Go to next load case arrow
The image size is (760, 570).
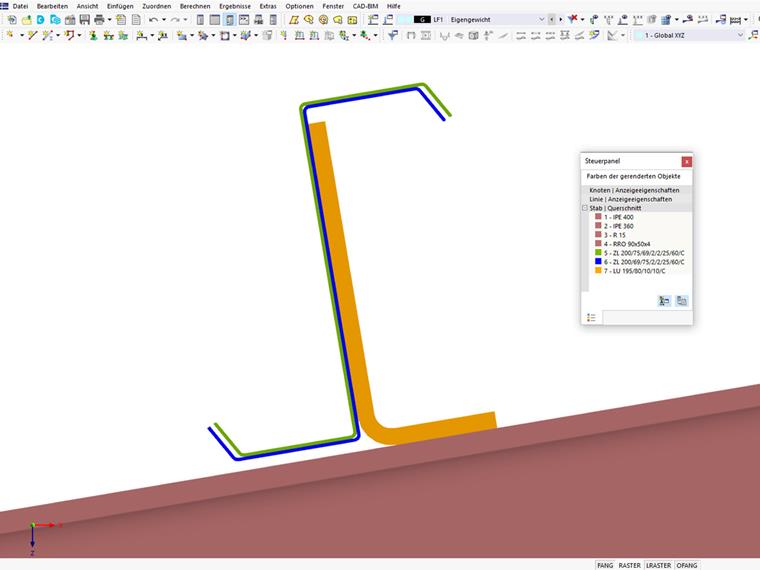click(x=561, y=20)
